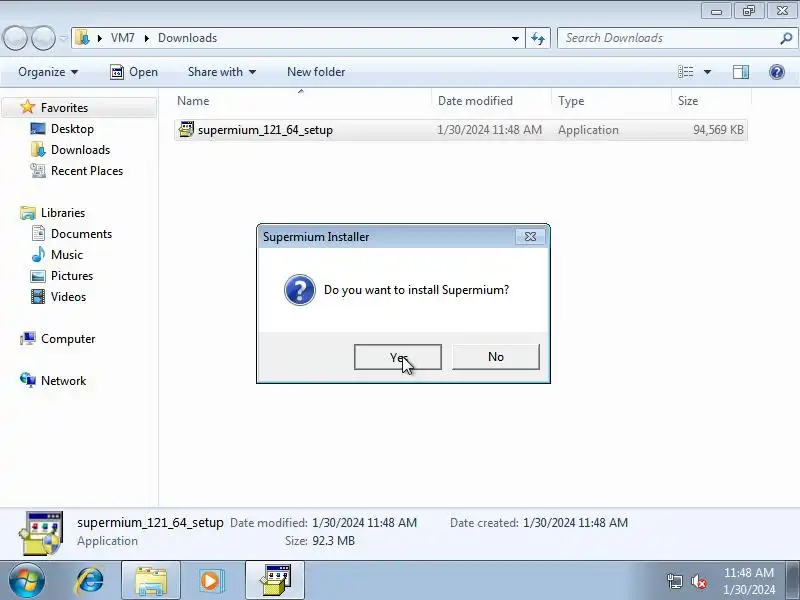Click the Application type cell
The height and width of the screenshot is (600, 800).
coord(588,130)
